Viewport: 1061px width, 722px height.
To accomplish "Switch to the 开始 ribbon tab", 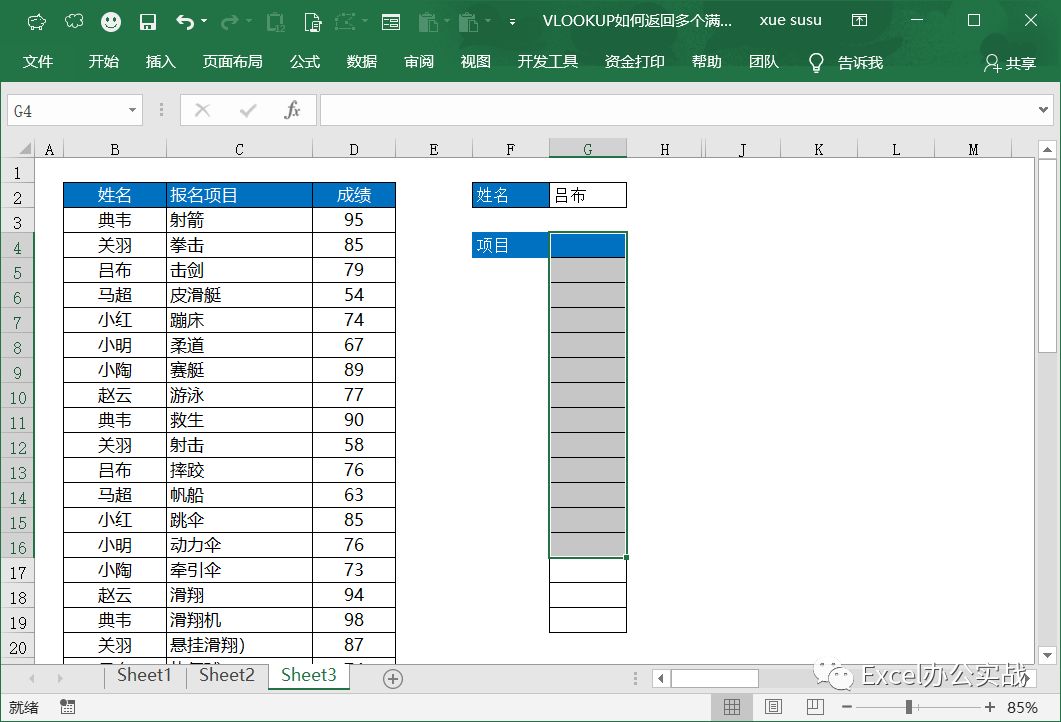I will (104, 62).
